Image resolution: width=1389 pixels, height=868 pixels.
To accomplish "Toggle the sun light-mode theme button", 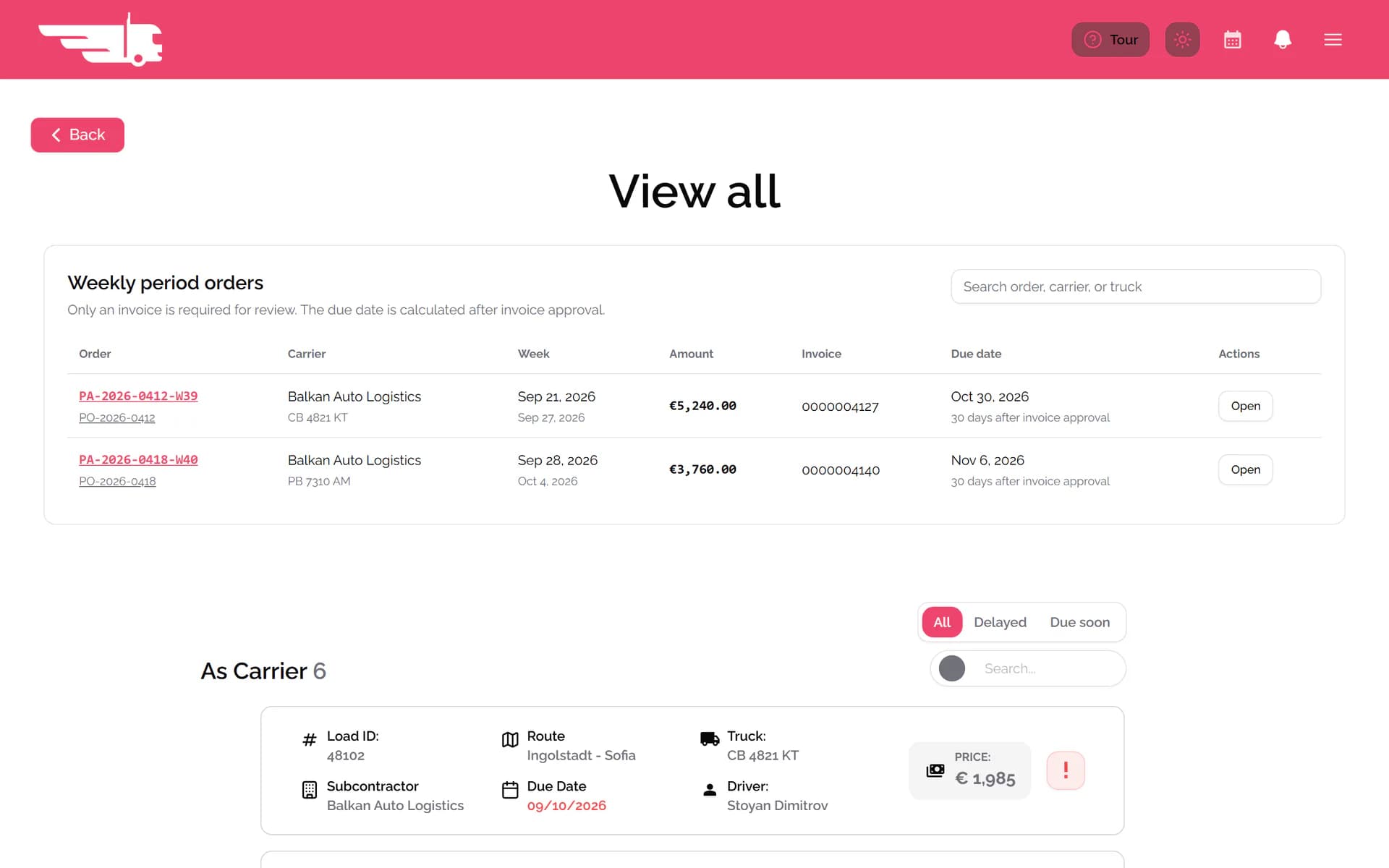I will tap(1182, 40).
